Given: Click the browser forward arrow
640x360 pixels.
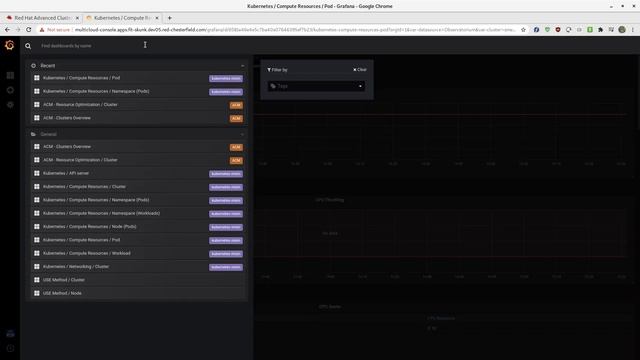Looking at the screenshot, I should pyautogui.click(x=18, y=30).
